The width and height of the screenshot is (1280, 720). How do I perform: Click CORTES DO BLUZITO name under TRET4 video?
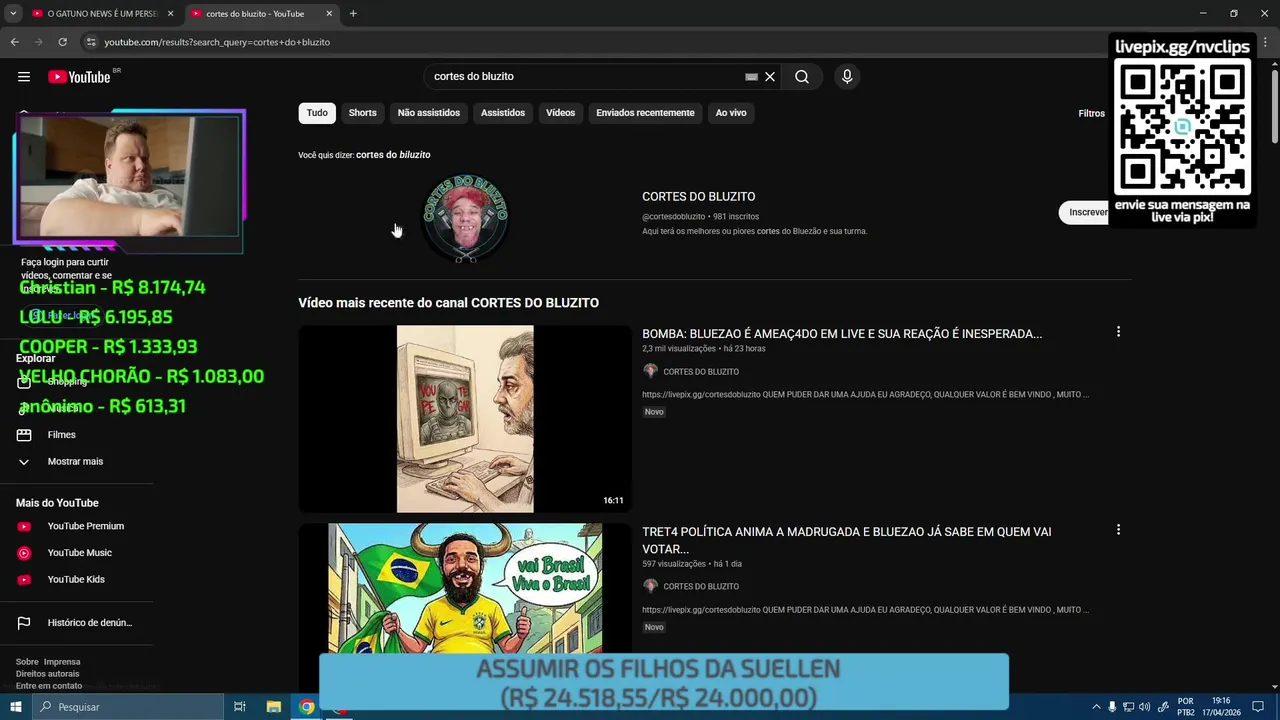701,587
